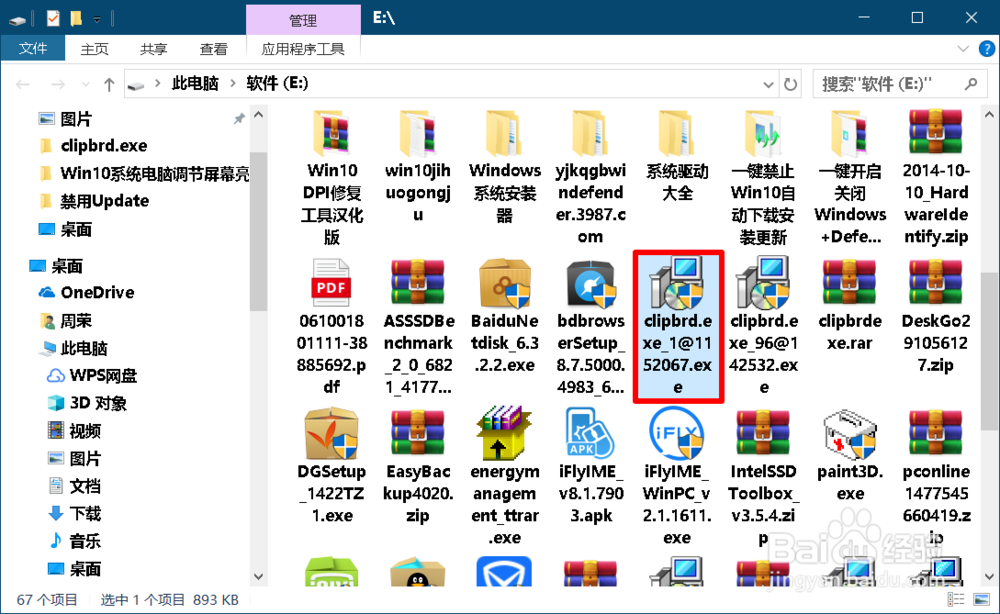Select BaiduNetdisk_6.3.2.2.exe installer

504,316
